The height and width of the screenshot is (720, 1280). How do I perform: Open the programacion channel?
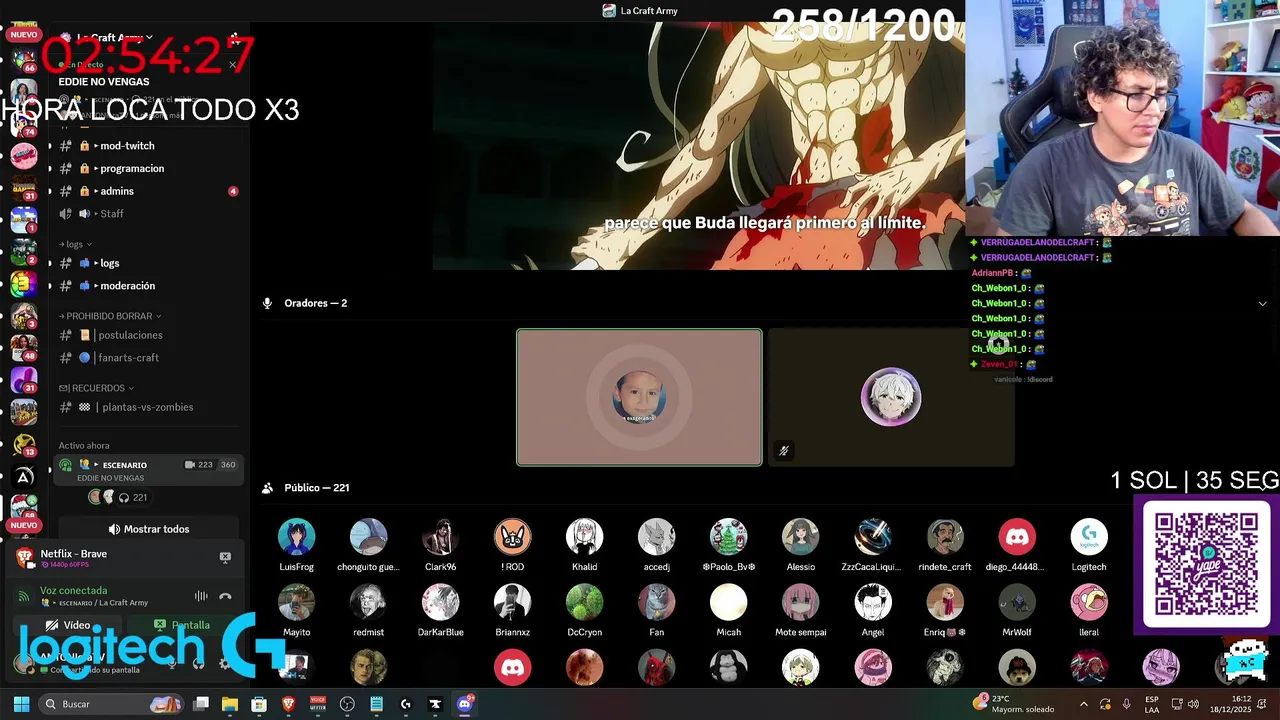tap(148, 168)
